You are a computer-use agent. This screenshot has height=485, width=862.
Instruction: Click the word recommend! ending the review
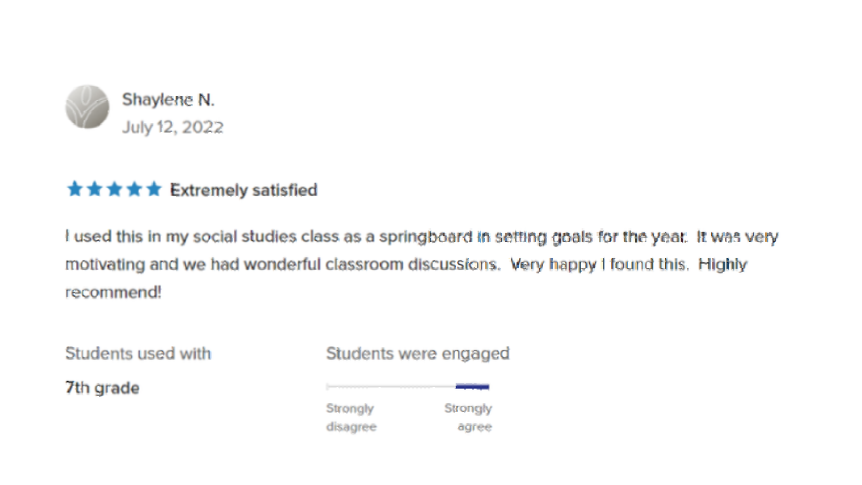coord(113,294)
